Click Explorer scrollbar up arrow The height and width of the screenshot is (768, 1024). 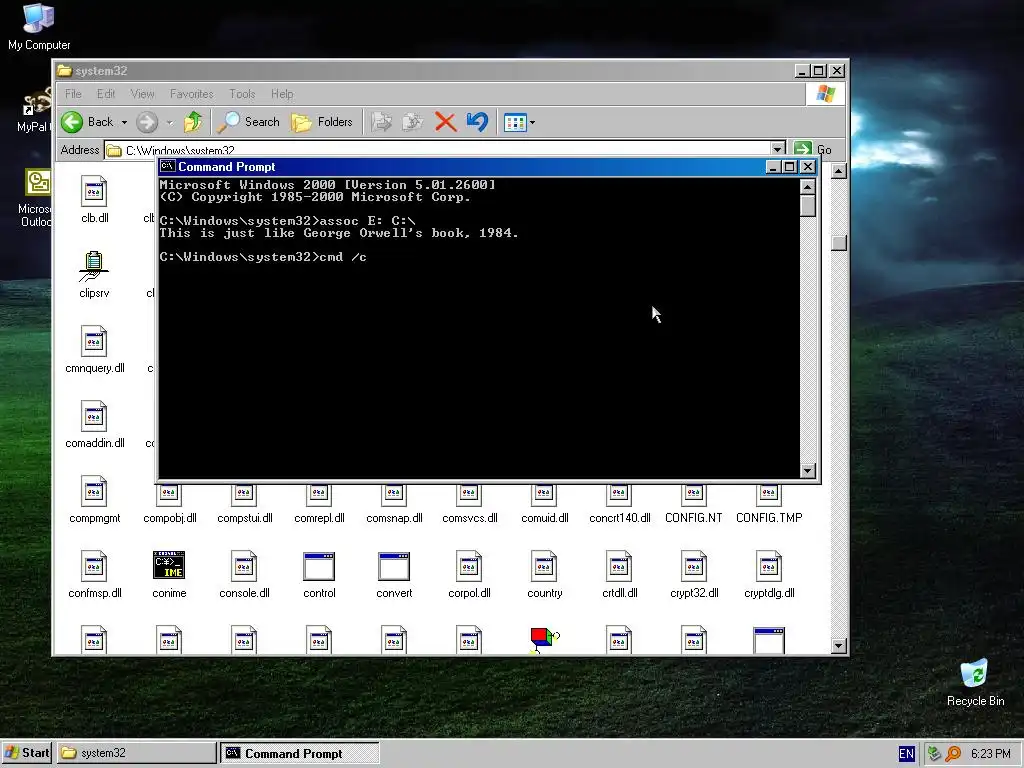point(839,171)
